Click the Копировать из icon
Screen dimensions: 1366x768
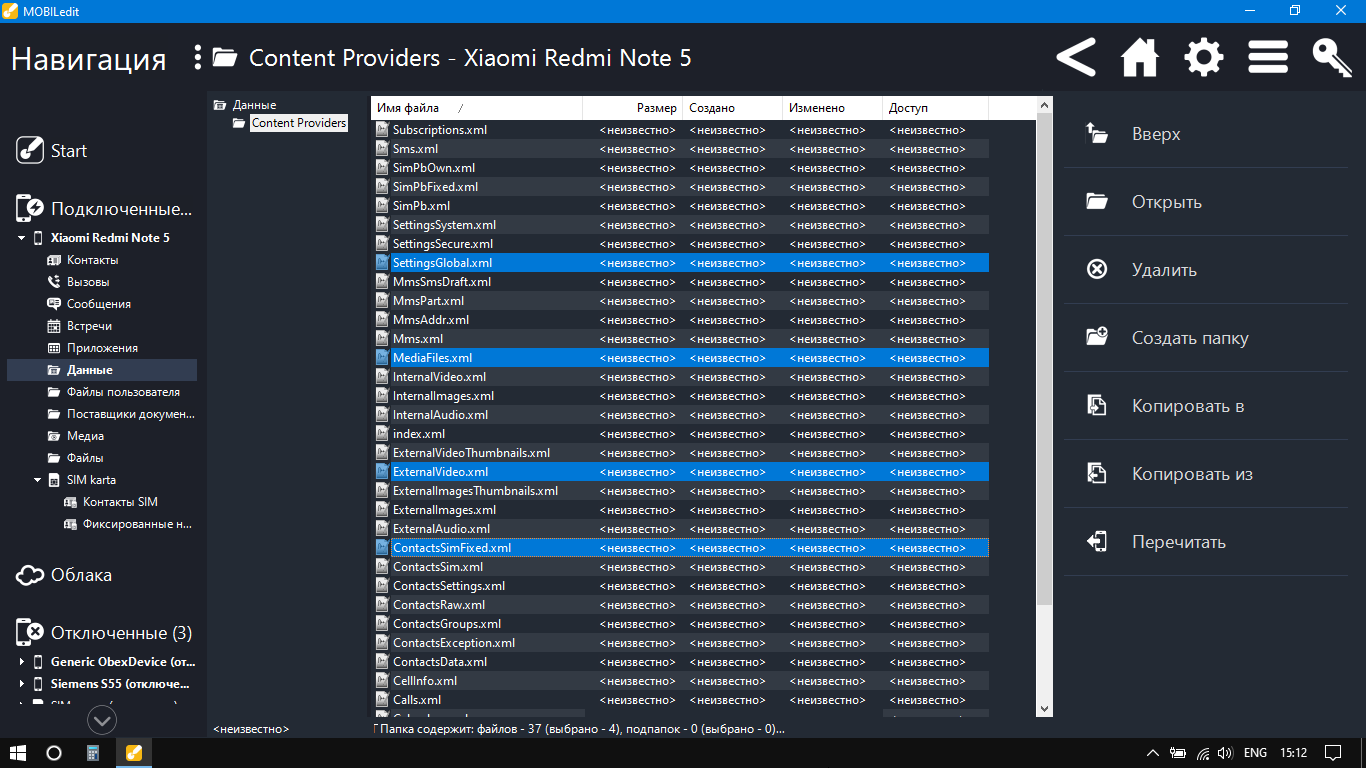(x=1097, y=473)
